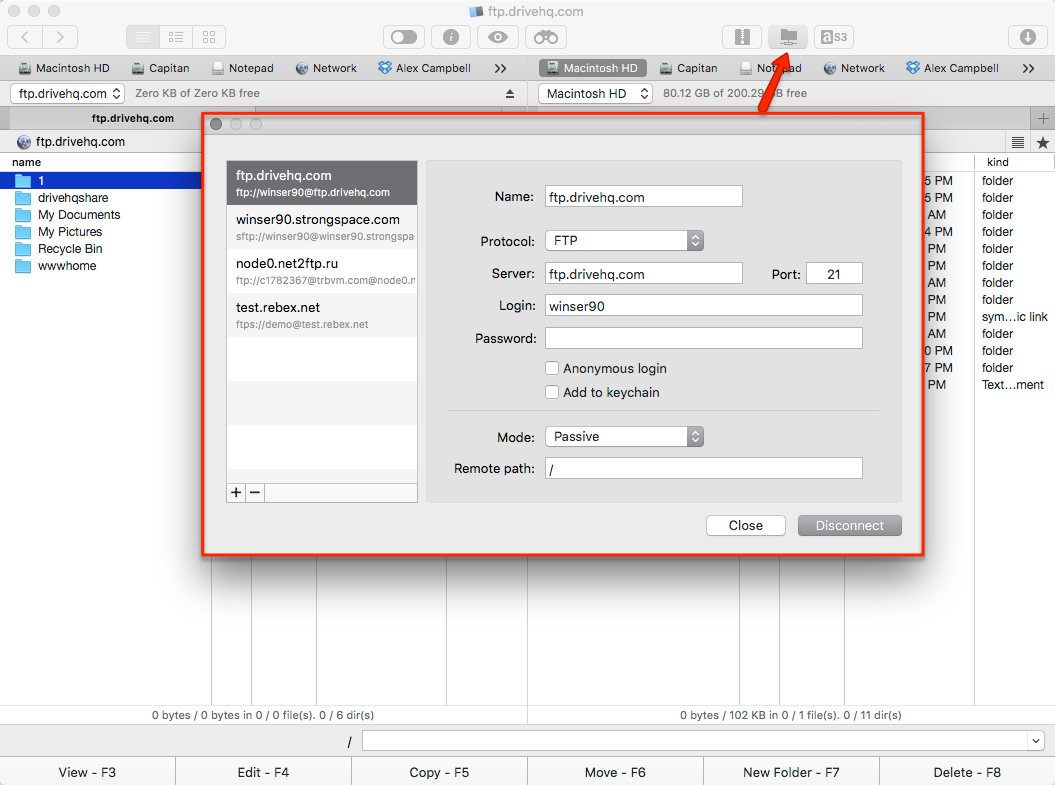
Task: Click the command line input field
Action: tap(694, 741)
